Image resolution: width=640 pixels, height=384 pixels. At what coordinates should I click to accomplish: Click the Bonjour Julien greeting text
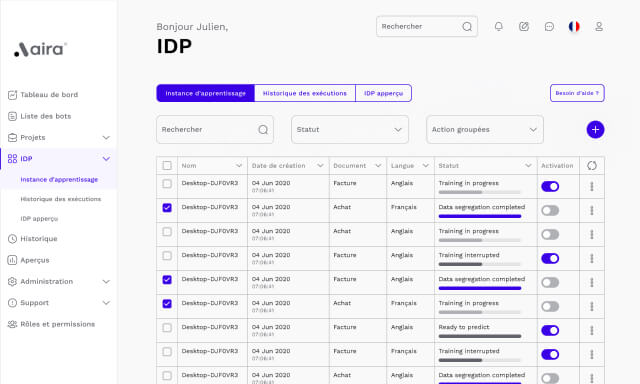(192, 27)
